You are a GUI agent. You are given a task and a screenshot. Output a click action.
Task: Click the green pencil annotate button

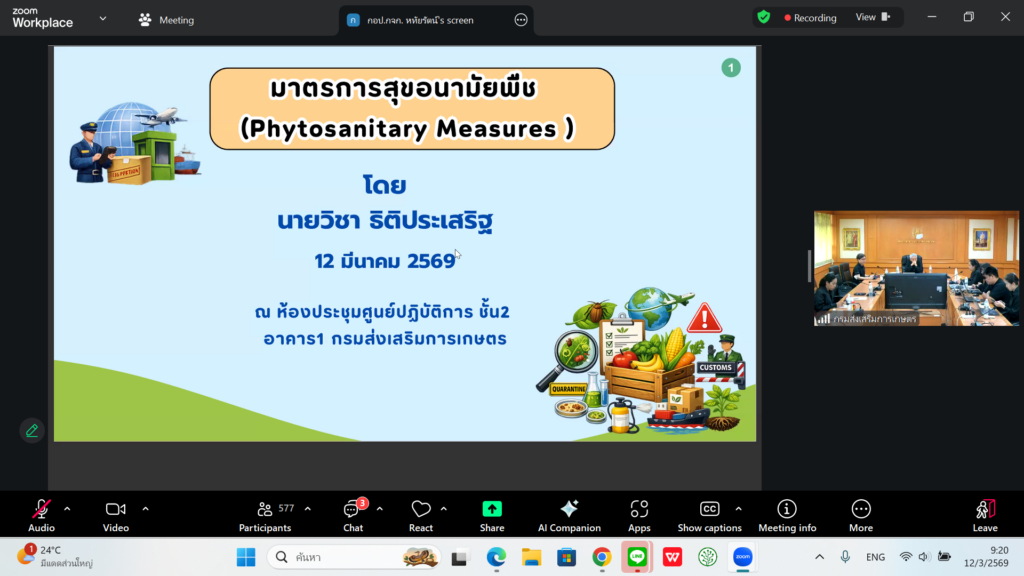coord(32,430)
